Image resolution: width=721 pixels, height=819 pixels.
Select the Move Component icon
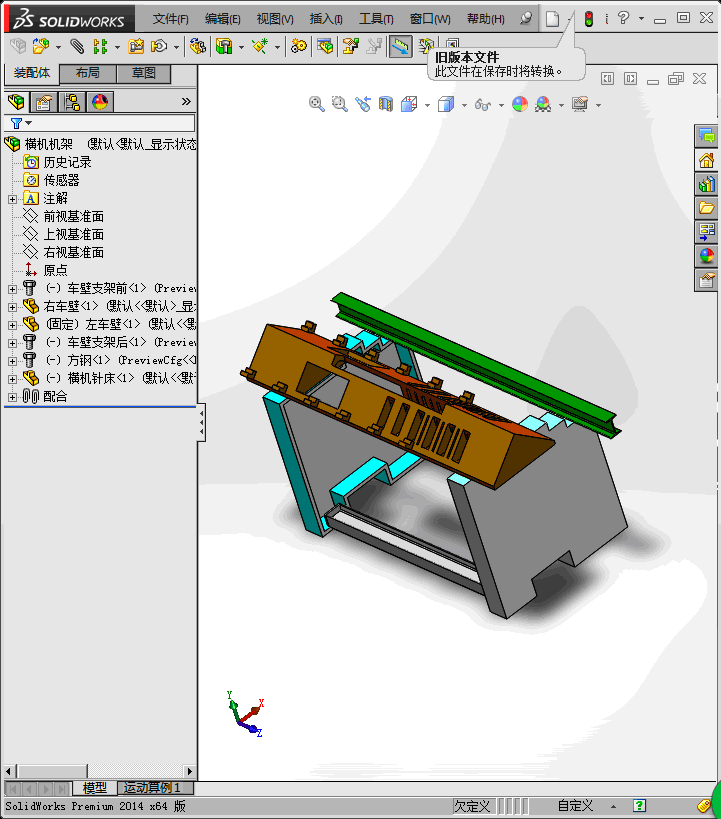(159, 46)
